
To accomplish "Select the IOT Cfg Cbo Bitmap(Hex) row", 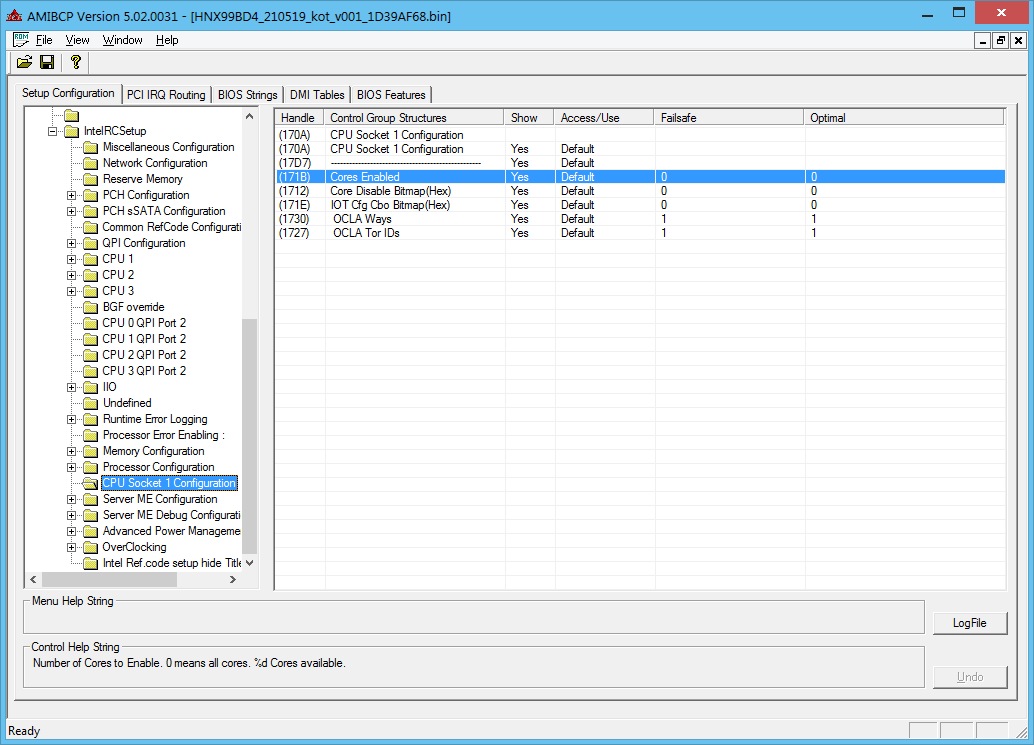I will click(640, 205).
